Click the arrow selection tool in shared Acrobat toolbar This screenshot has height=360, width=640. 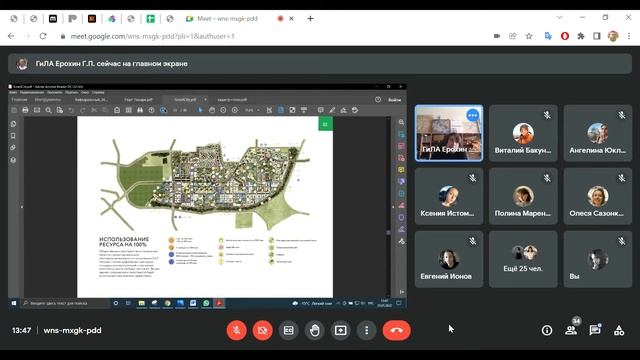(200, 110)
